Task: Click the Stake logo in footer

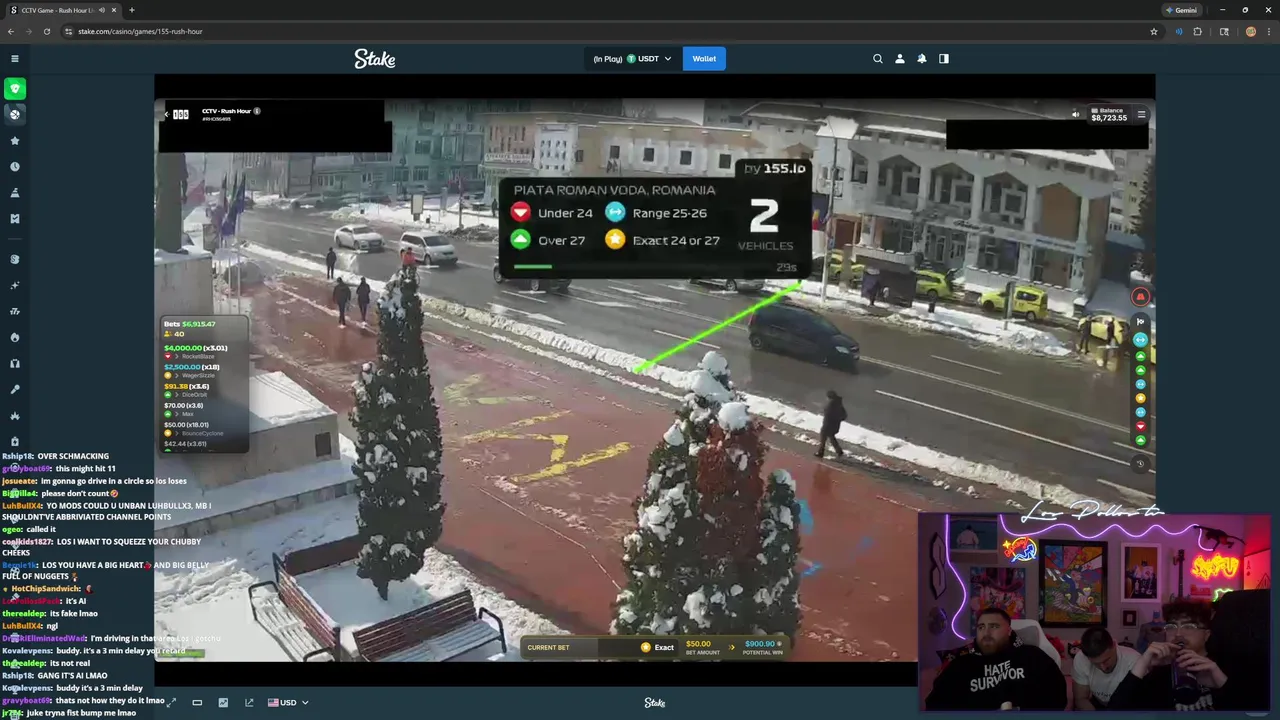Action: click(x=655, y=703)
